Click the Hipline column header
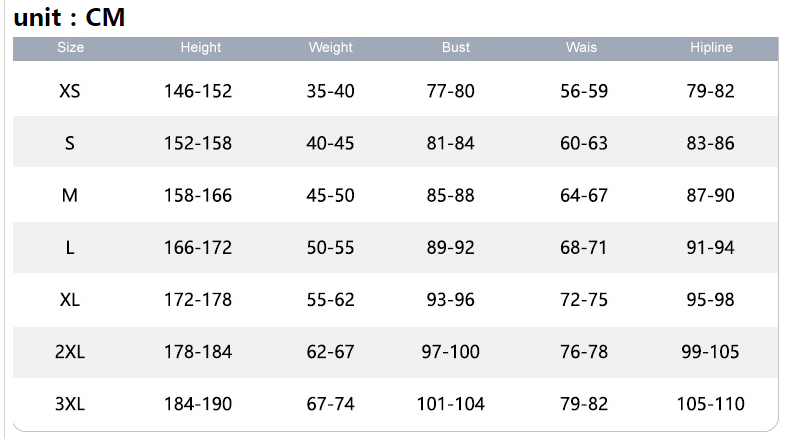The width and height of the screenshot is (794, 439). [711, 47]
